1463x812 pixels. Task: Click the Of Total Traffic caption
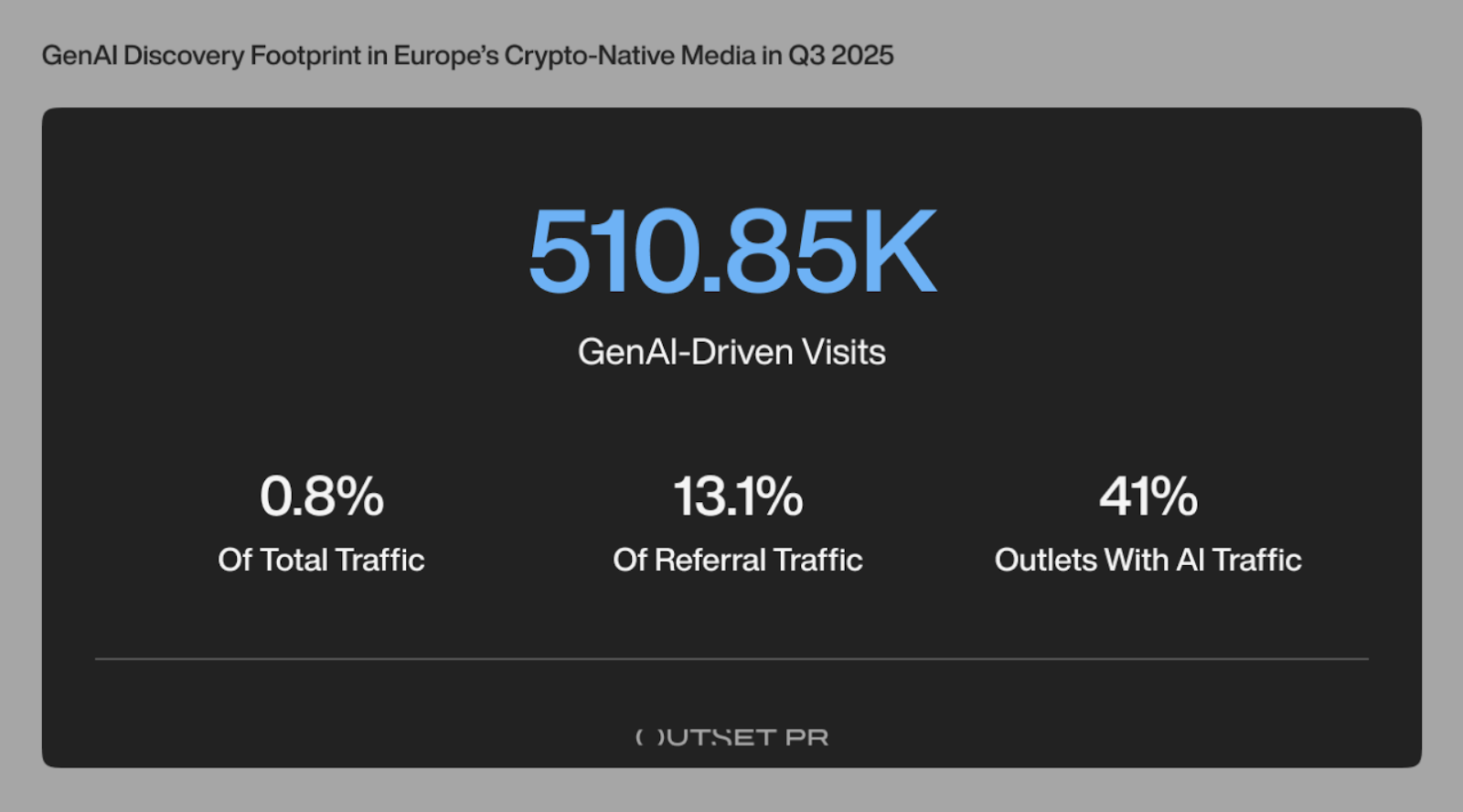point(321,560)
